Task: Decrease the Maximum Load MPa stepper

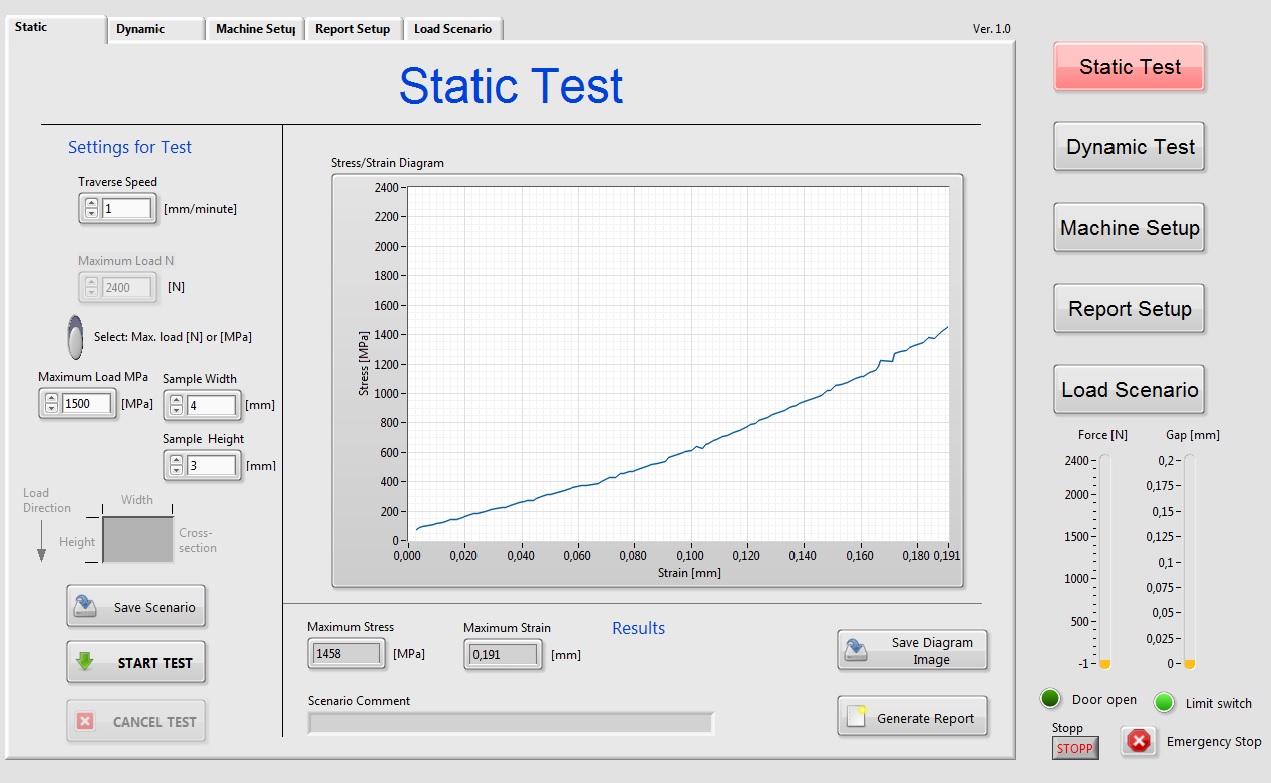Action: pos(51,410)
